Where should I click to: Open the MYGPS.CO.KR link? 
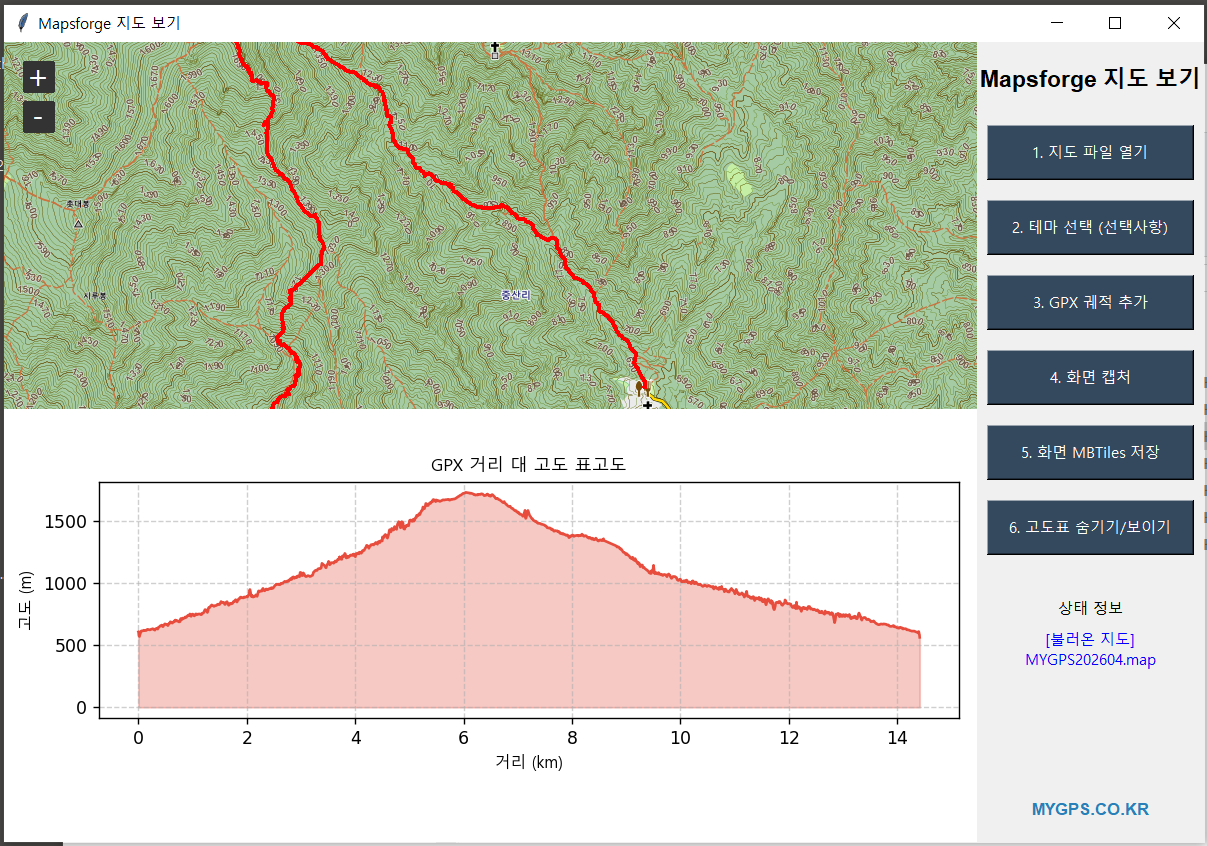tap(1090, 809)
